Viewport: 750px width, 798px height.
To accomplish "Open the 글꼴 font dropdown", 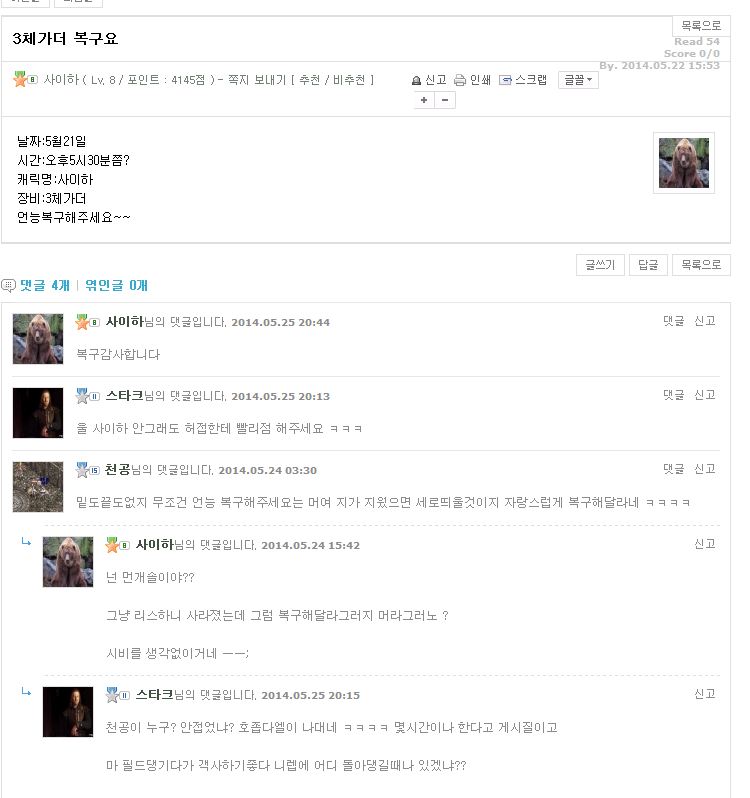I will pos(578,80).
